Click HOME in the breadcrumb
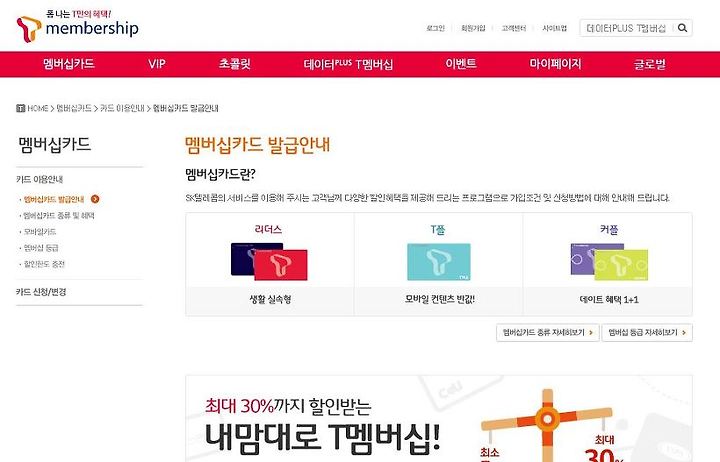Image resolution: width=720 pixels, height=462 pixels. [38, 108]
